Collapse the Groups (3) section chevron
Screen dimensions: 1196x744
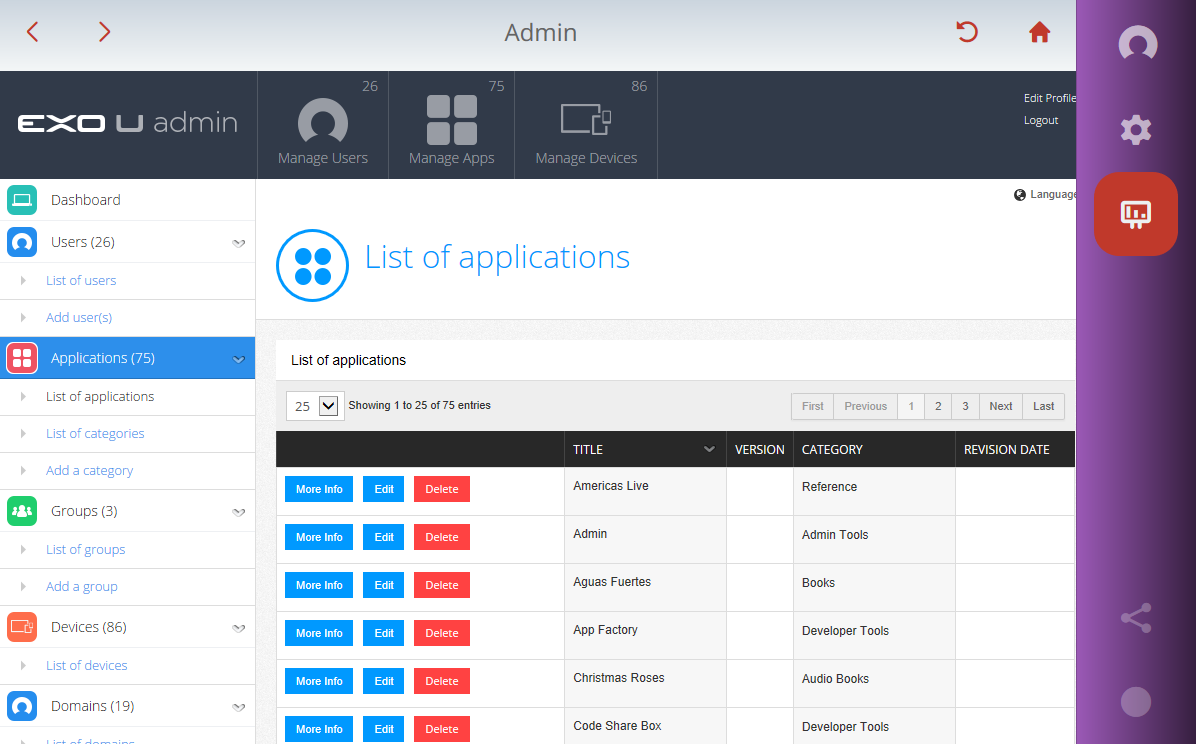tap(239, 512)
